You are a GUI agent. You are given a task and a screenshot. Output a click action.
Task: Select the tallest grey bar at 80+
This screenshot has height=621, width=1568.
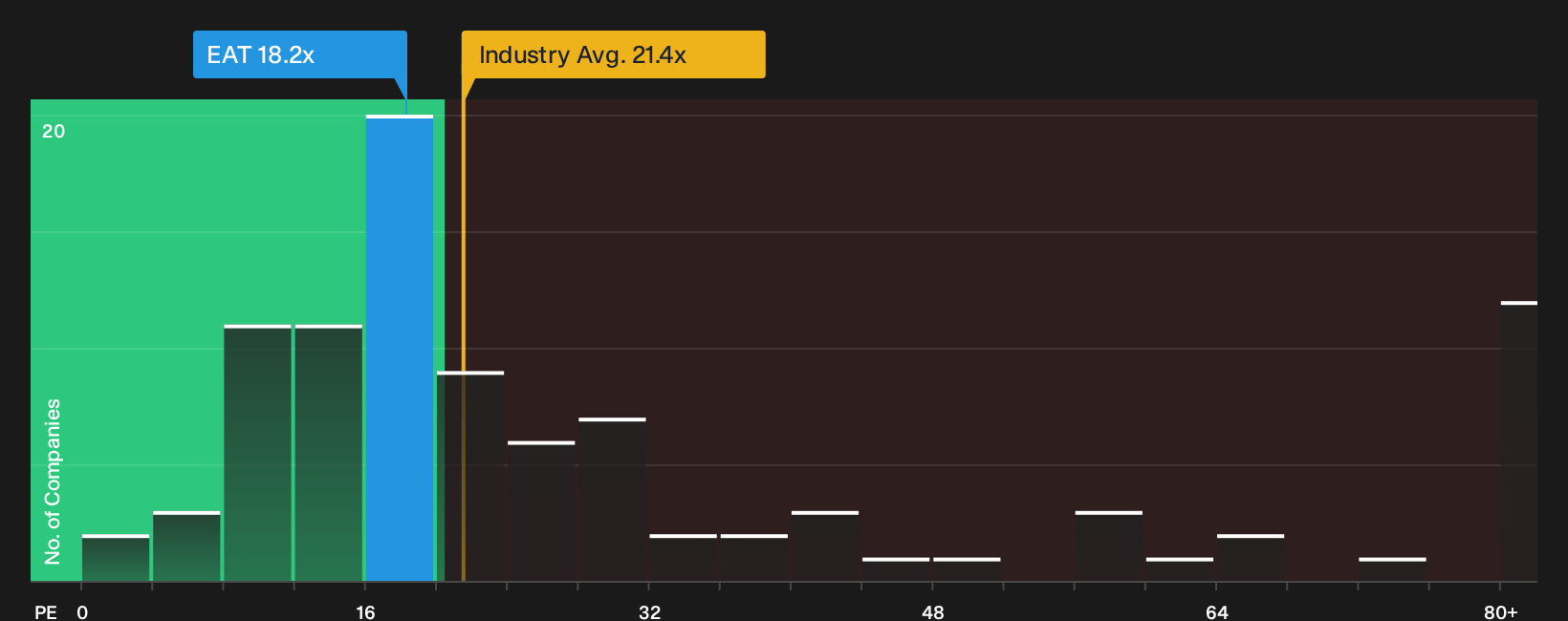coord(1518,441)
